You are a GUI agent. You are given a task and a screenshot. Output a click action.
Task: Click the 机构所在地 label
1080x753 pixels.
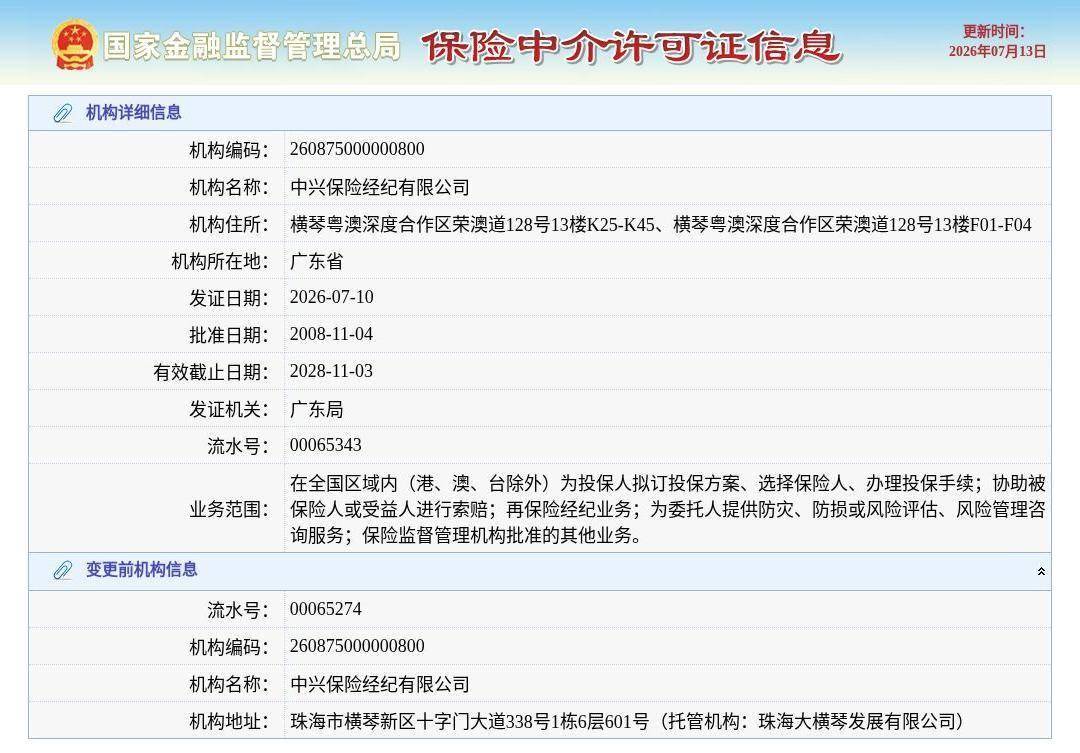click(x=220, y=262)
